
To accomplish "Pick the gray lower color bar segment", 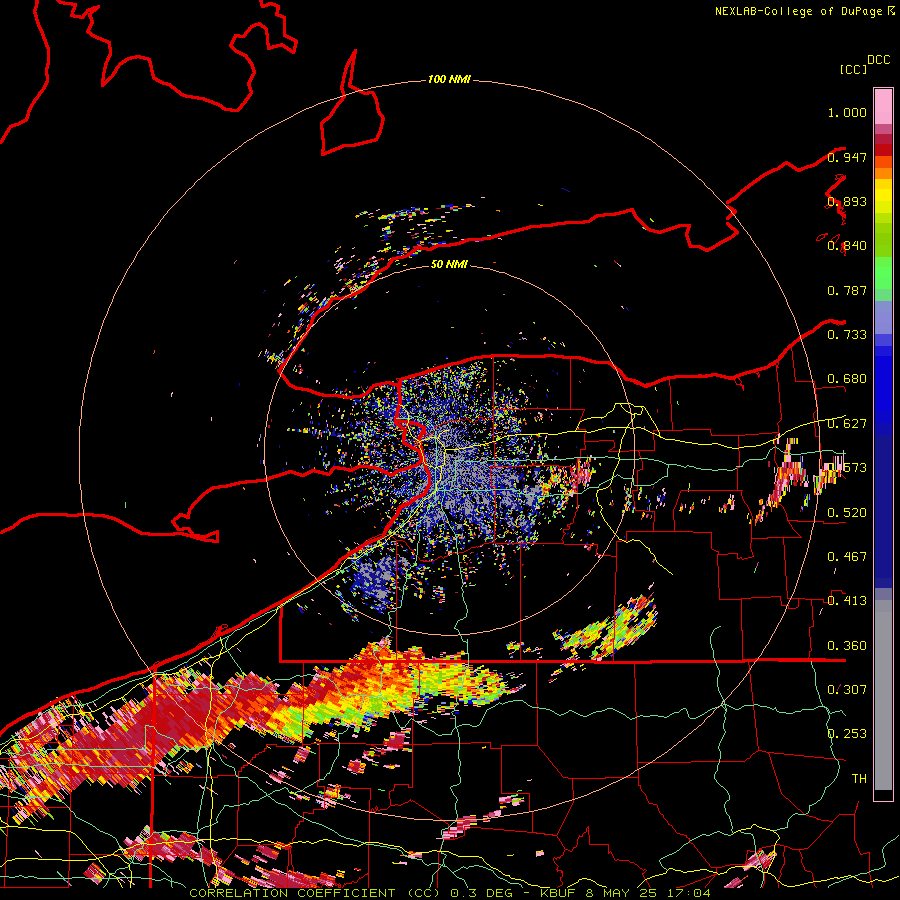I will click(883, 695).
